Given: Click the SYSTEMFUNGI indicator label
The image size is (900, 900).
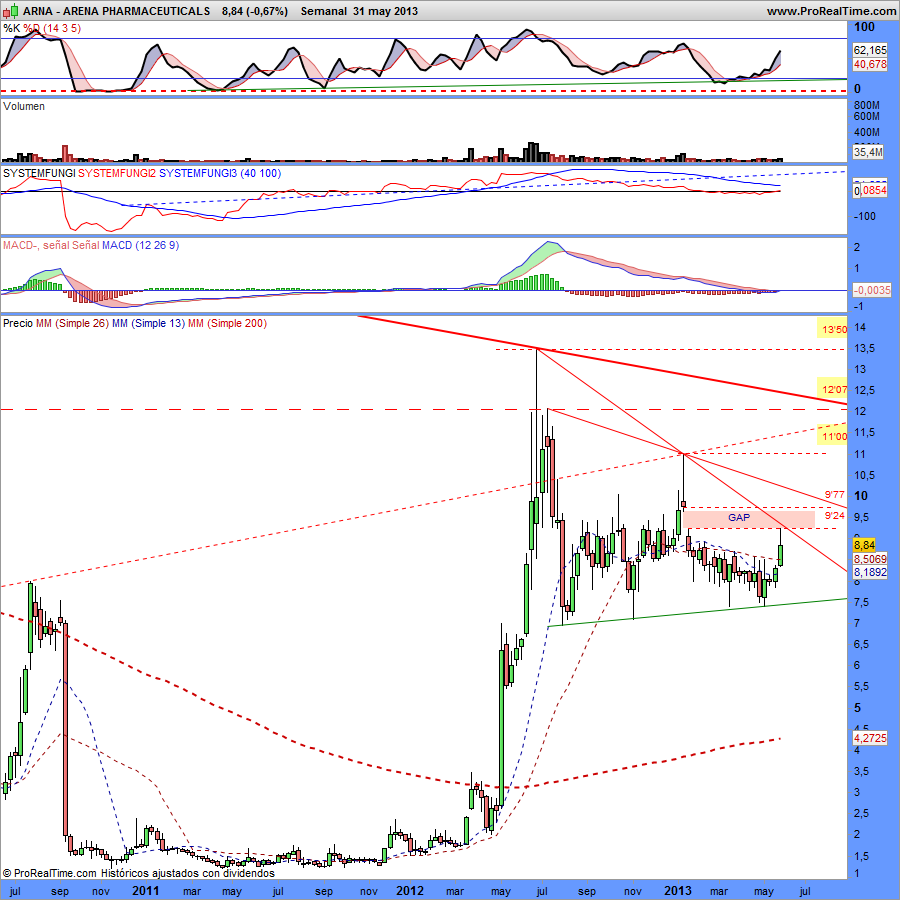Looking at the screenshot, I should pyautogui.click(x=39, y=173).
